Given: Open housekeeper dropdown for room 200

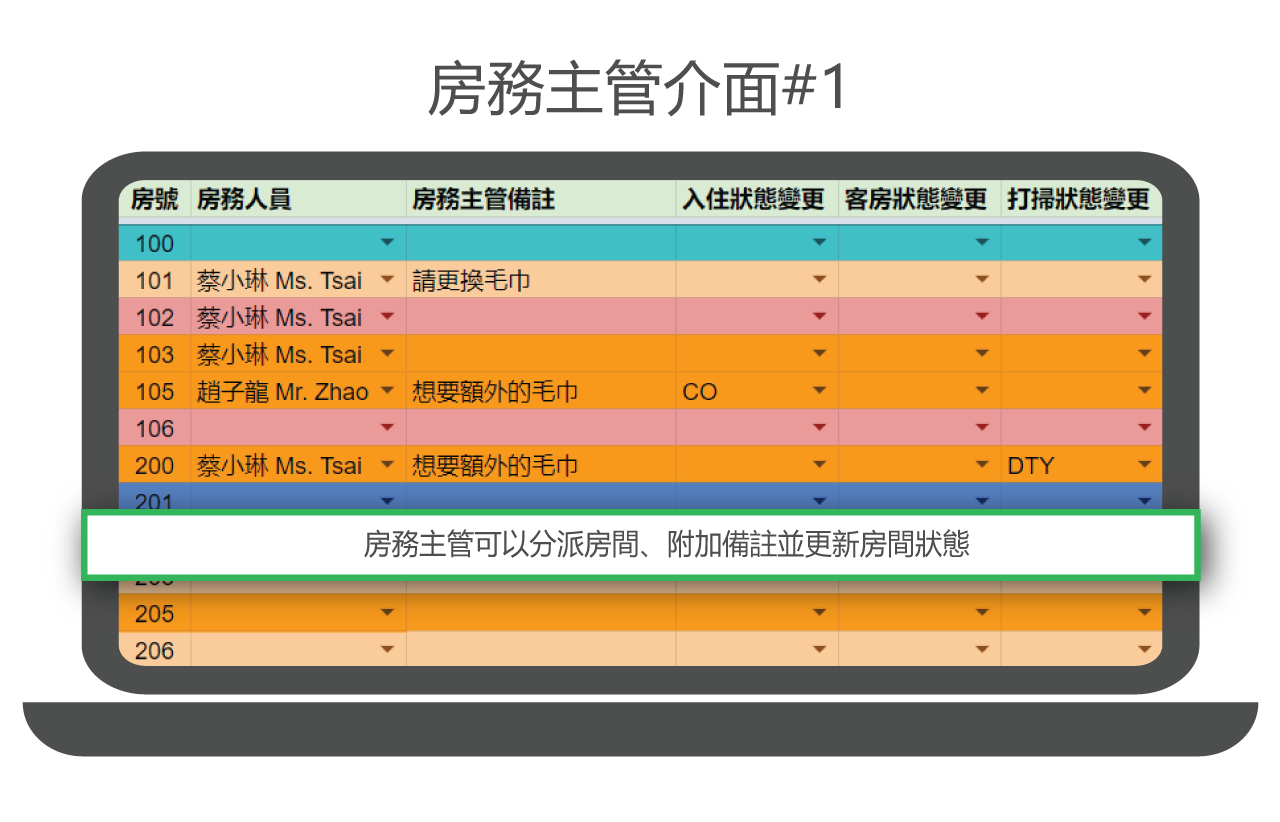Looking at the screenshot, I should coord(387,465).
